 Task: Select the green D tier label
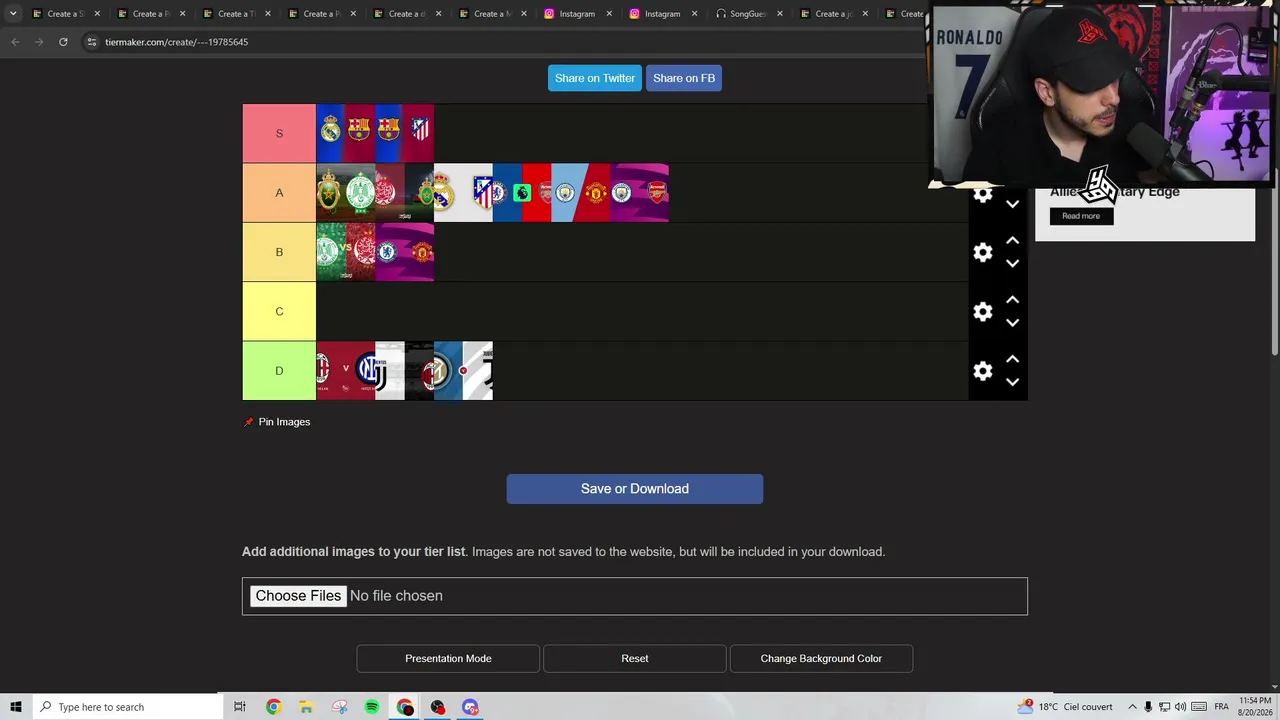(279, 371)
